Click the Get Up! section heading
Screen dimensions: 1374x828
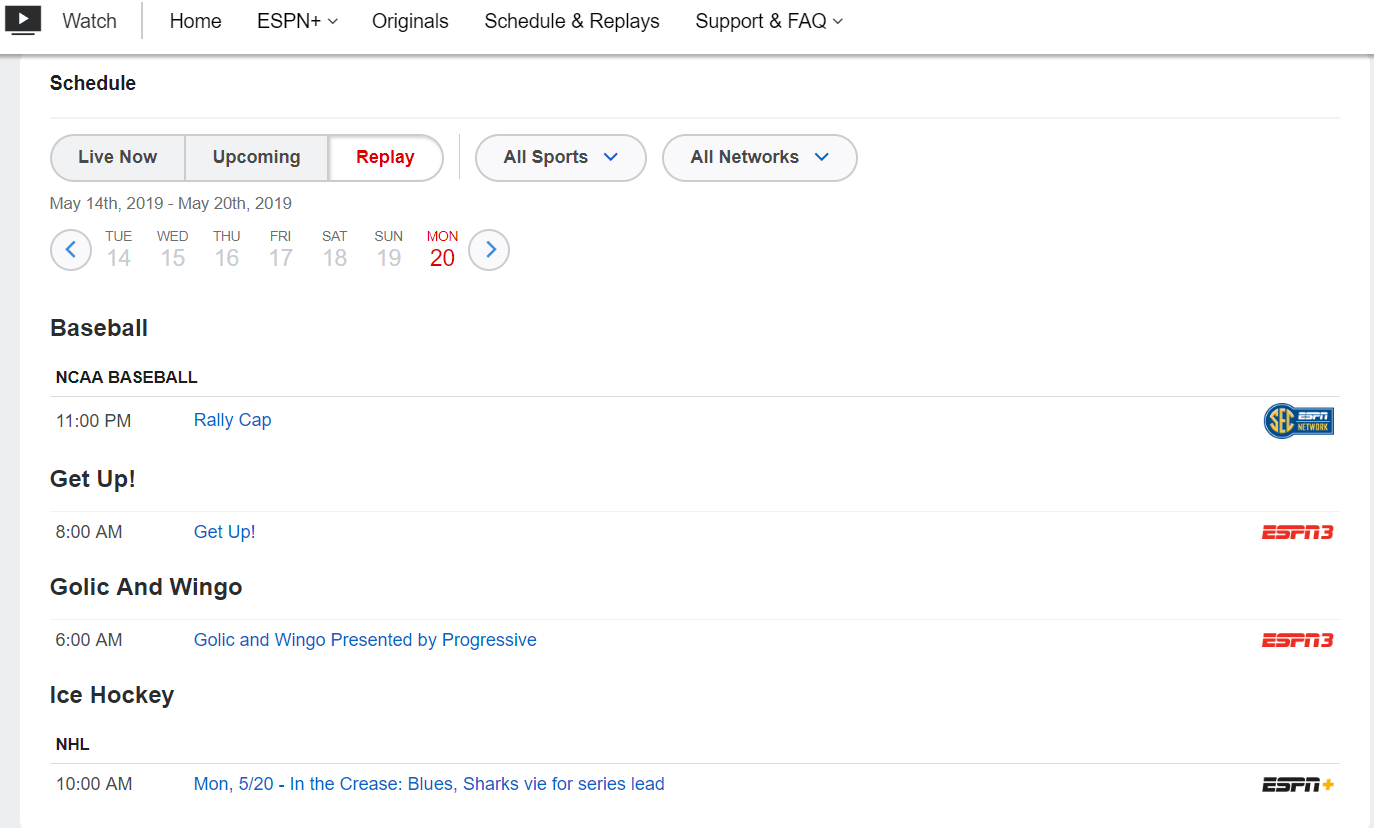pyautogui.click(x=93, y=479)
